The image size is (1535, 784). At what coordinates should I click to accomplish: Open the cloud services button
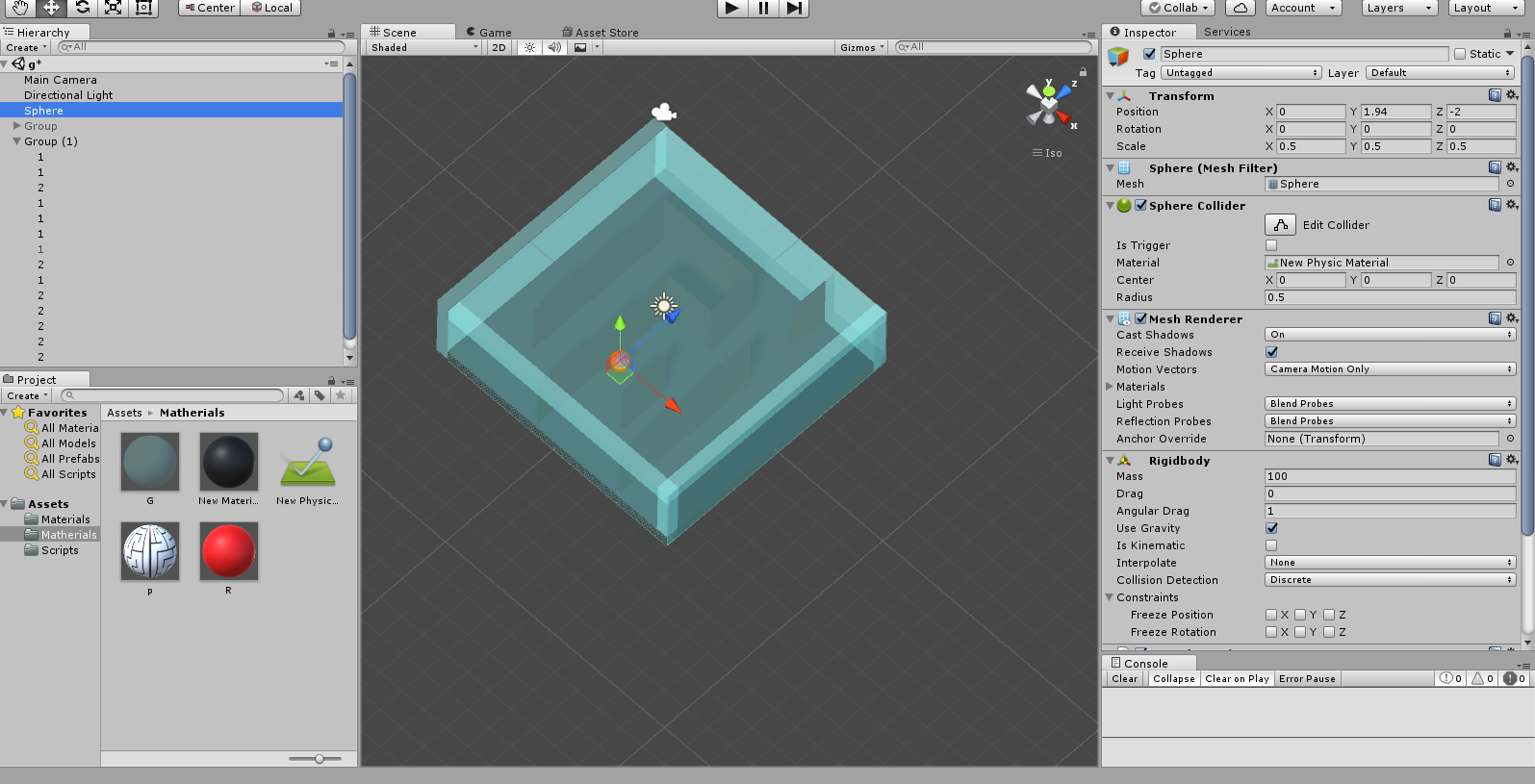pos(1241,8)
